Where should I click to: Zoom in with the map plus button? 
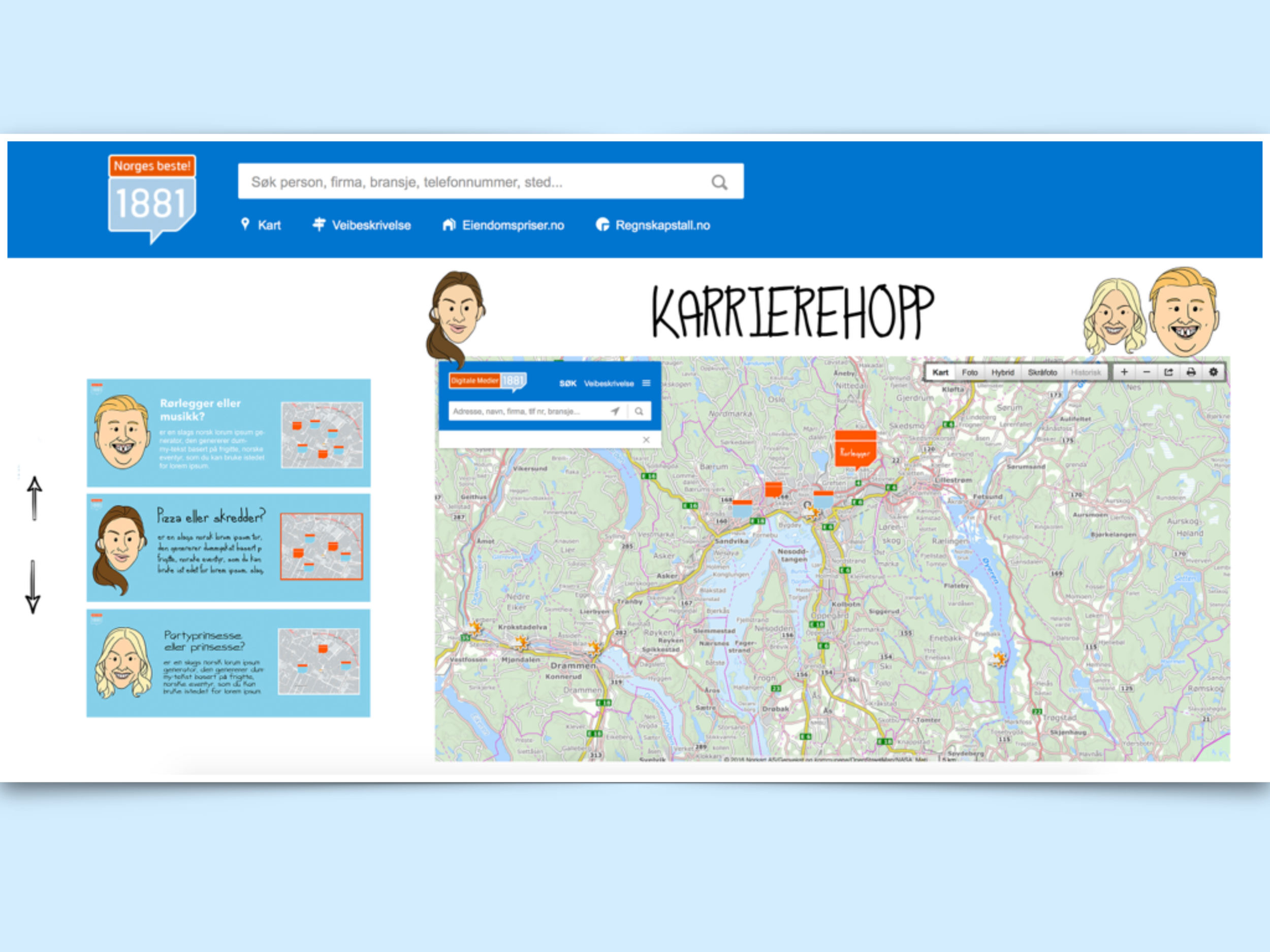pos(1124,372)
